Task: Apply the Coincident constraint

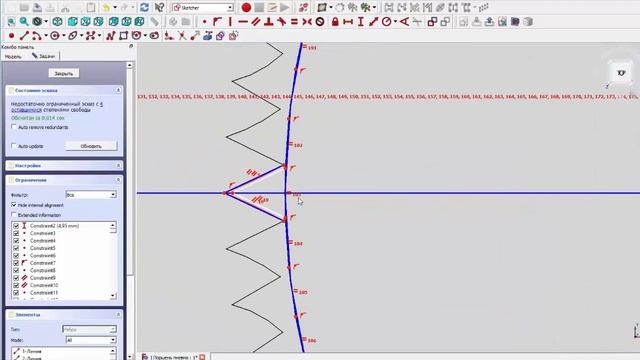Action: pos(204,22)
